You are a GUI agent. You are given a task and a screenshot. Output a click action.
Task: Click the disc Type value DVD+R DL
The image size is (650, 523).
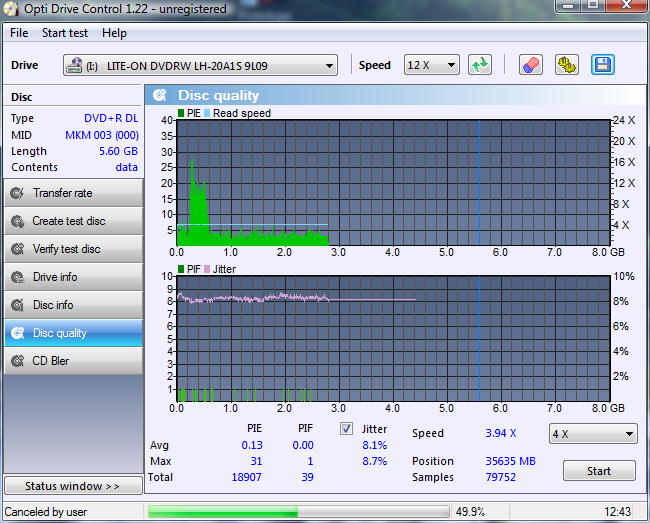click(x=111, y=118)
